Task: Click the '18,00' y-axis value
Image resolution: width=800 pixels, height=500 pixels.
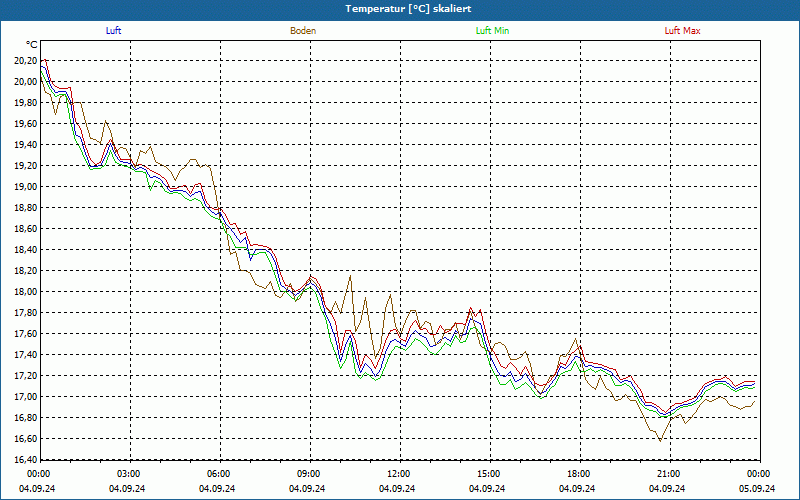Action: (26, 292)
